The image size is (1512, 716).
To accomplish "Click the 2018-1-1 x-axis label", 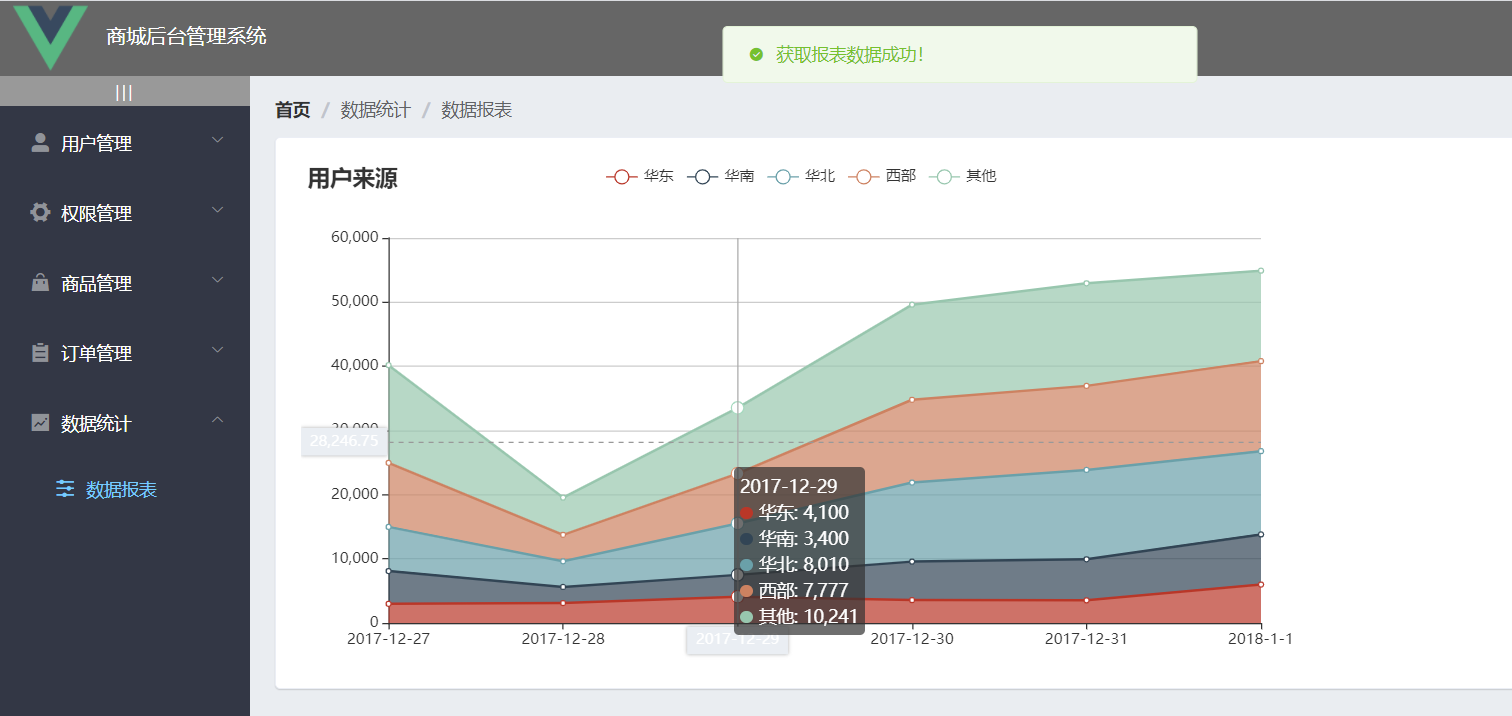I will click(x=1261, y=638).
